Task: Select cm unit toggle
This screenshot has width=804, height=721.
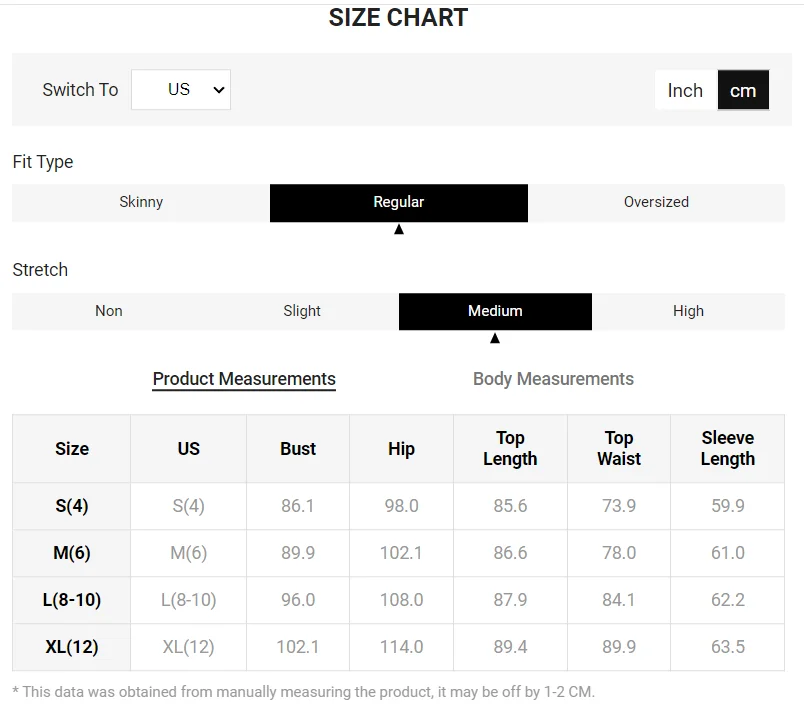Action: pyautogui.click(x=743, y=90)
